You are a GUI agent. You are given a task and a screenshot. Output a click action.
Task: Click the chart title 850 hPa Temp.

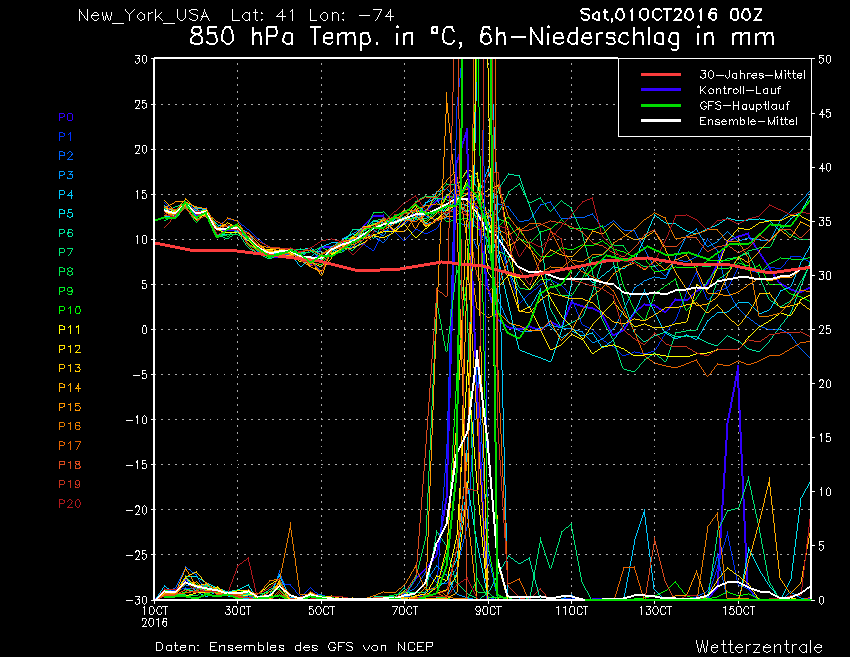click(x=481, y=37)
